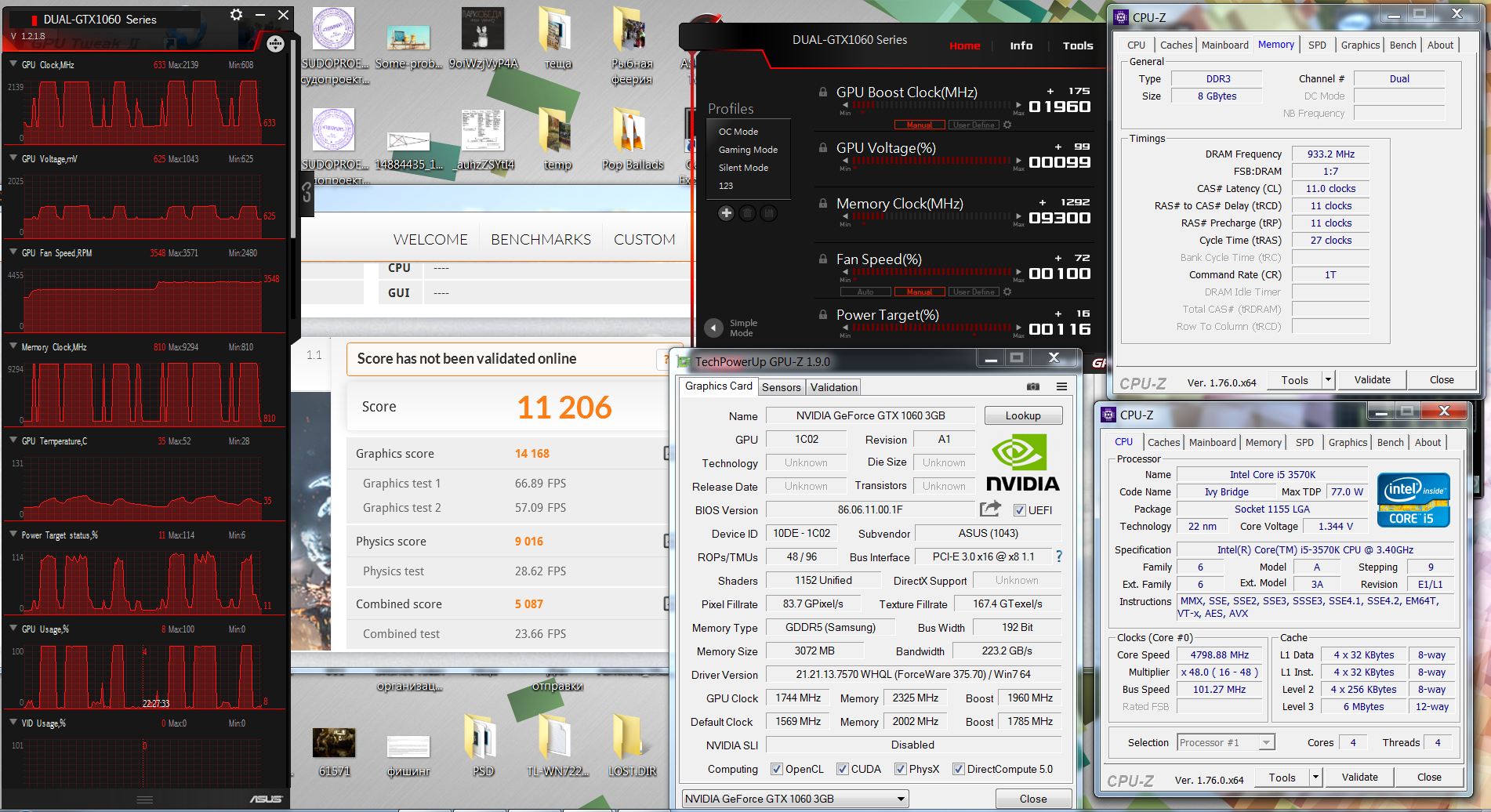Viewport: 1491px width, 812px height.
Task: Switch to BENCHMARKS tab in 3DMark
Action: [x=541, y=240]
